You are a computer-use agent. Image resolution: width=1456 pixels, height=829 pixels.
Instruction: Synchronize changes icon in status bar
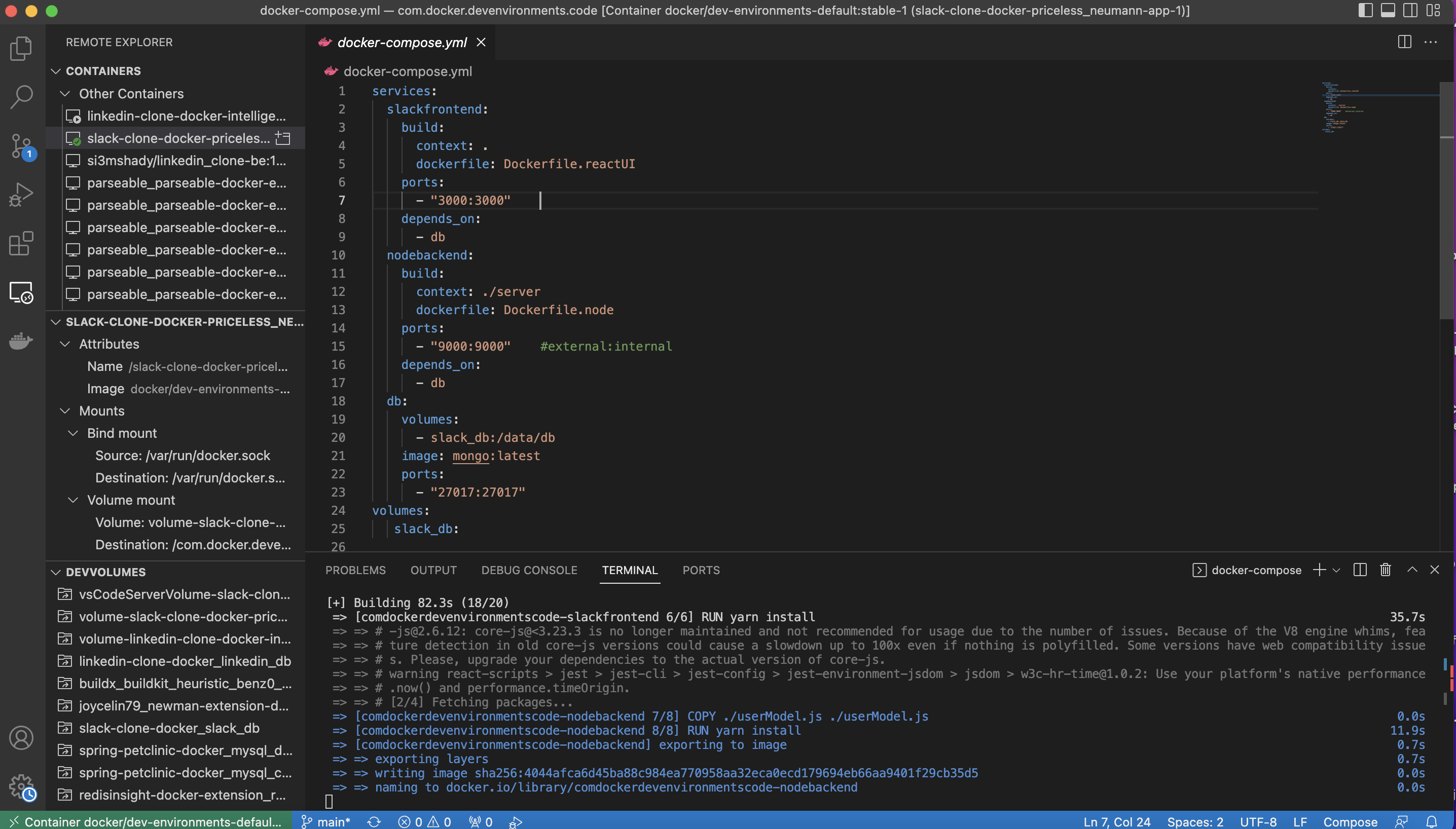pyautogui.click(x=374, y=821)
